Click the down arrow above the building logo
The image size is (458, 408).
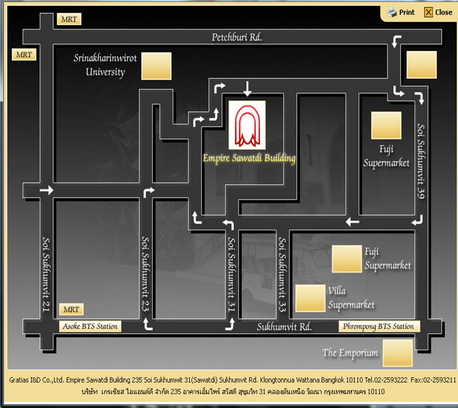coord(247,88)
